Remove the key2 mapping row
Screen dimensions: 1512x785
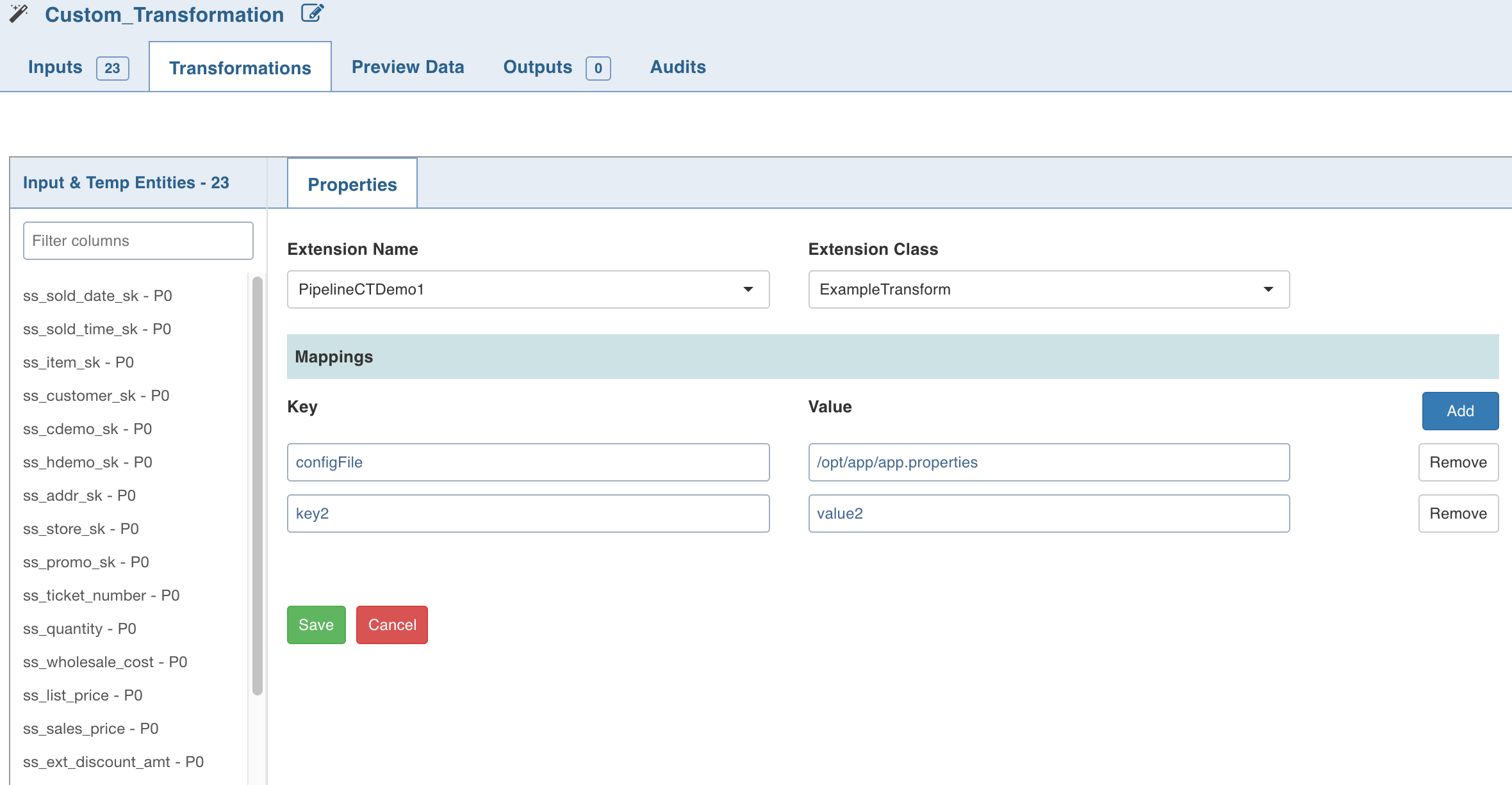[1459, 514]
